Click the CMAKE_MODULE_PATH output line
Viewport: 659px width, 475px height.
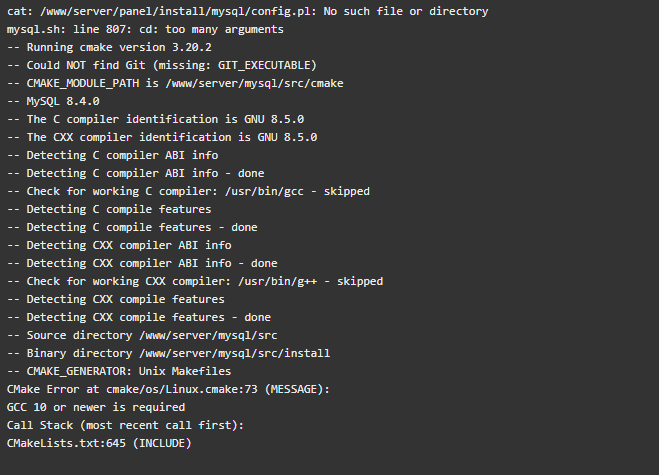[x=175, y=83]
